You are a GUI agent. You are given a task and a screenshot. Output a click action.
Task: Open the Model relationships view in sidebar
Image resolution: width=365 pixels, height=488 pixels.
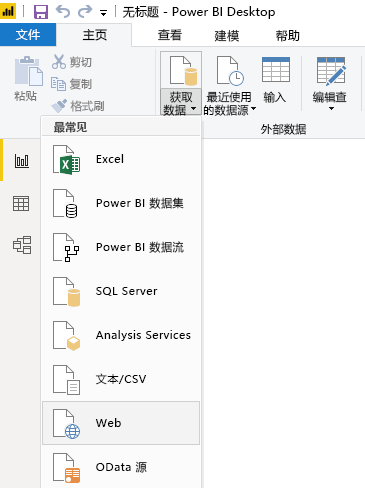22,245
